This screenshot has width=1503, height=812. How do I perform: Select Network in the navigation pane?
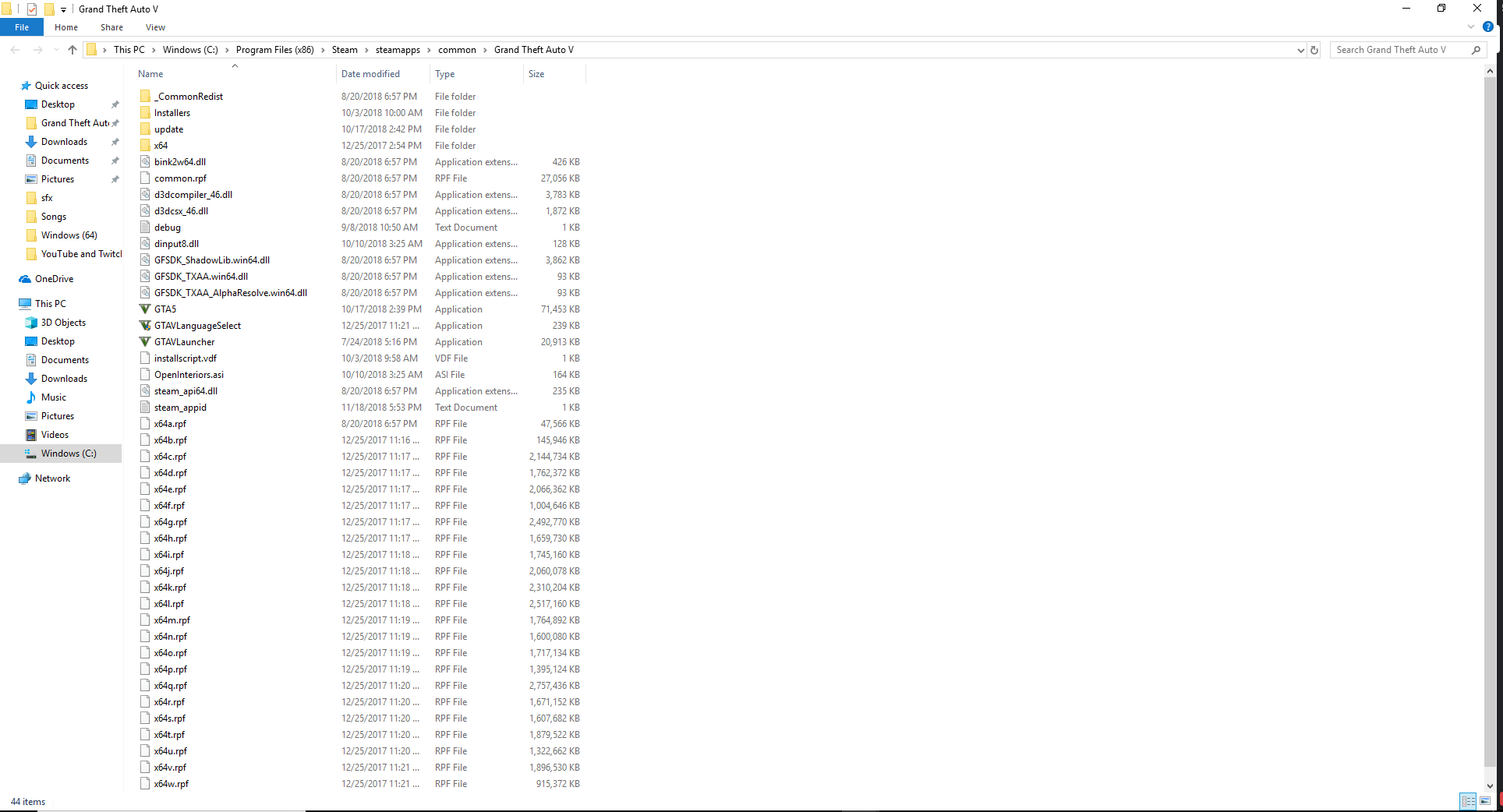tap(51, 478)
